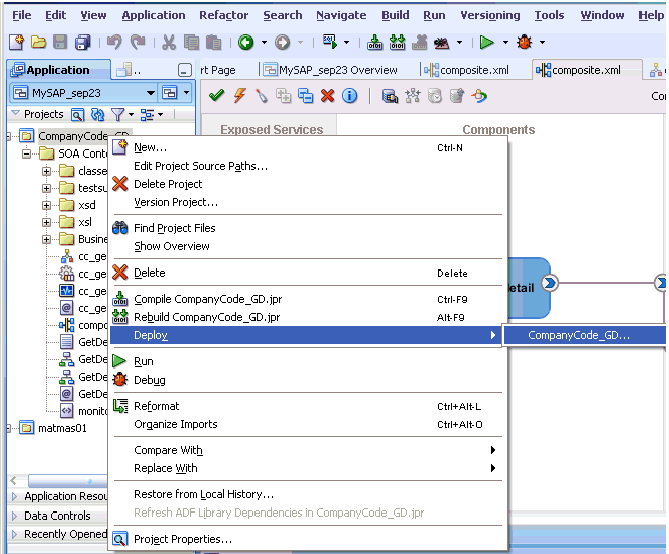
Task: Click the green Back navigation icon
Action: tap(246, 42)
